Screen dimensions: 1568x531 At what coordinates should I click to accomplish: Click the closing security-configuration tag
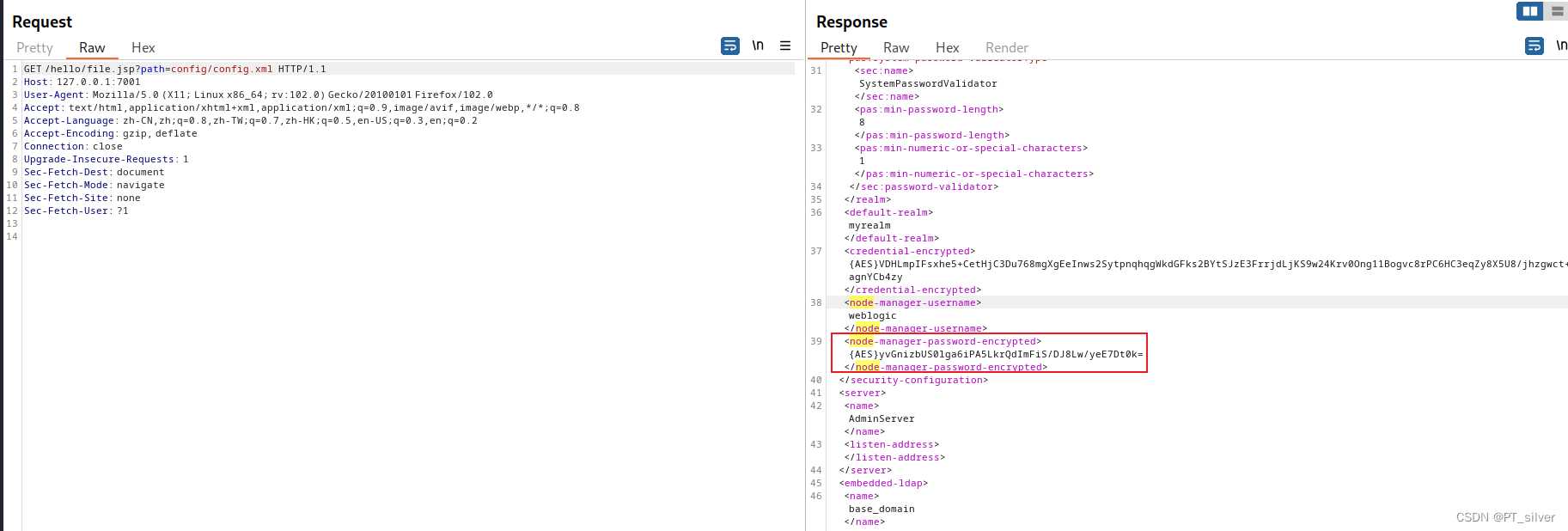click(913, 380)
